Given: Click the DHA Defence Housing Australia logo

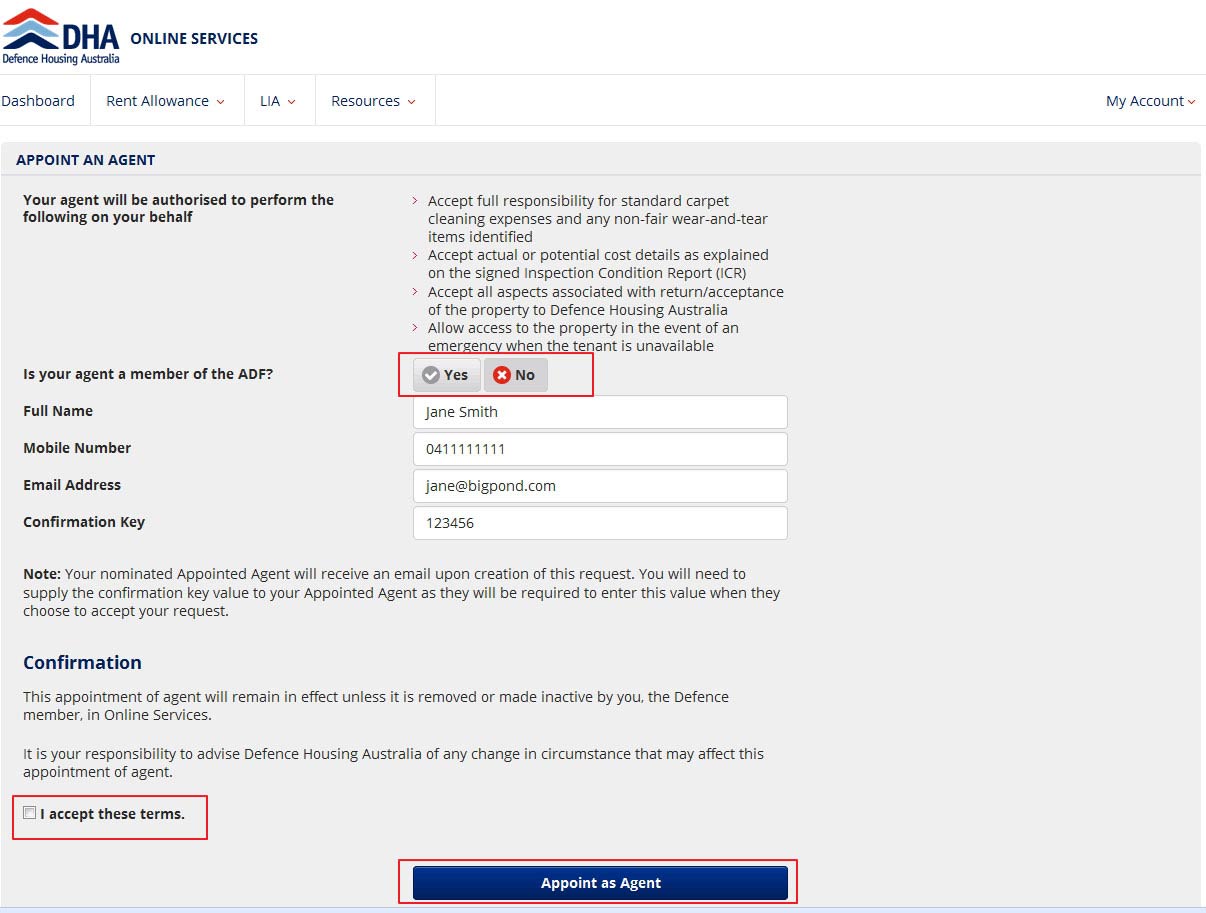Looking at the screenshot, I should coord(60,37).
